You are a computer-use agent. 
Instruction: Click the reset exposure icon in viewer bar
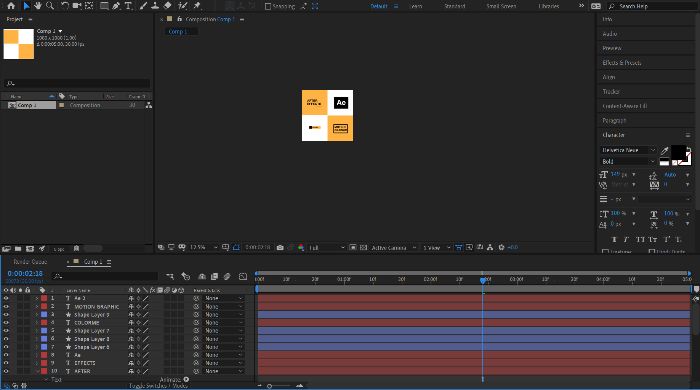pyautogui.click(x=501, y=247)
